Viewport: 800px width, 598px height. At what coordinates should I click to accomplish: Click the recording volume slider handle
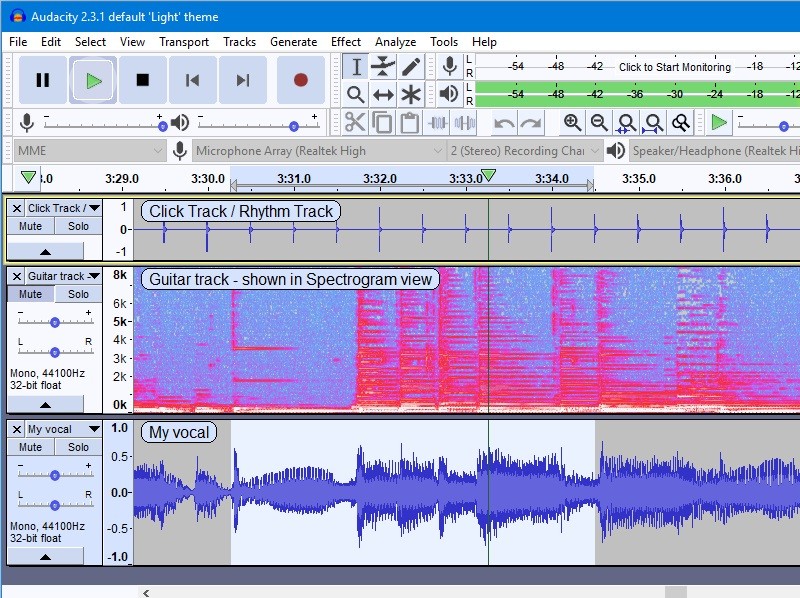pyautogui.click(x=162, y=126)
